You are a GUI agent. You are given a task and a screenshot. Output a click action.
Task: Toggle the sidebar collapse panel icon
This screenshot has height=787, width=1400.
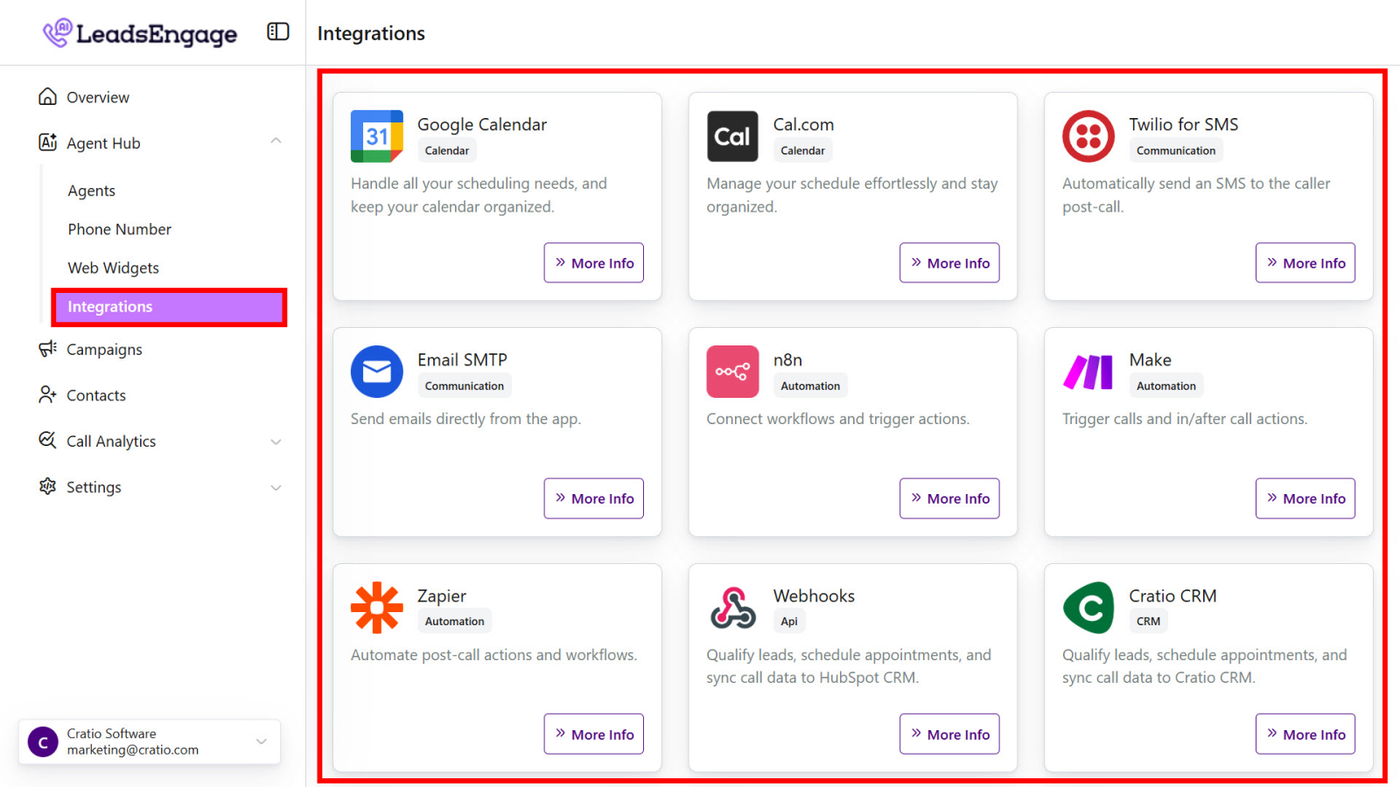pyautogui.click(x=278, y=32)
